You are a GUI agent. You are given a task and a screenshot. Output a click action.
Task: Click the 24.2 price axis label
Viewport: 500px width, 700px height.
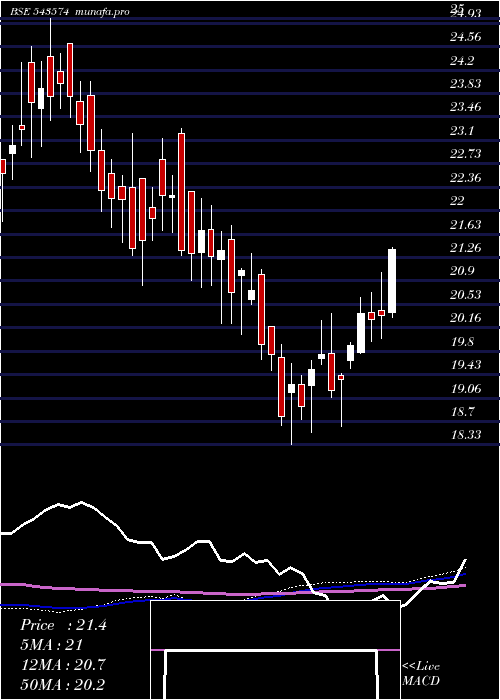click(x=462, y=60)
